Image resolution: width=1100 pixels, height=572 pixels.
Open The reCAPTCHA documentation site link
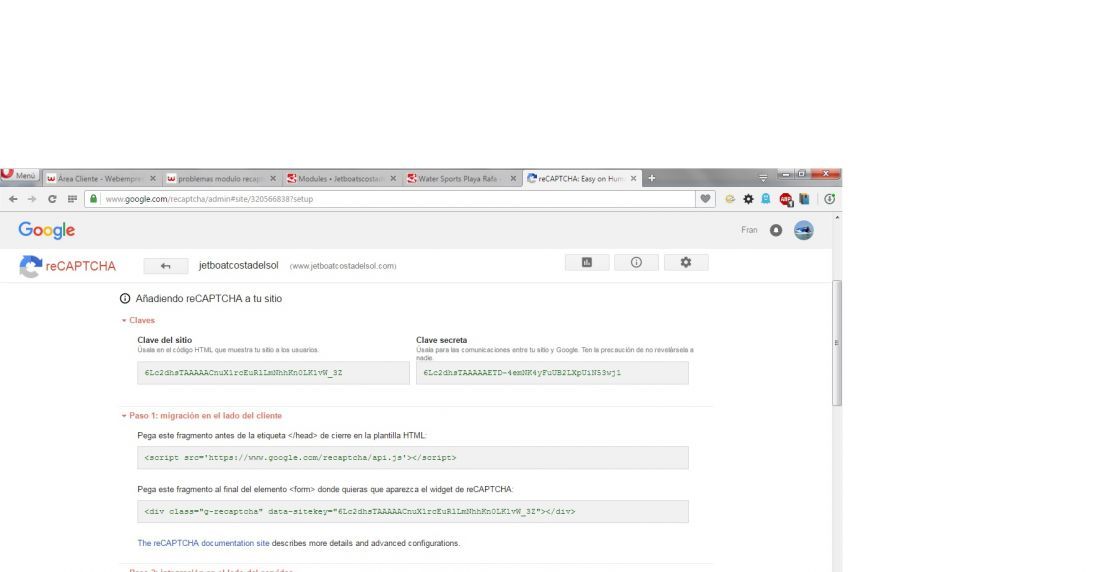203,543
